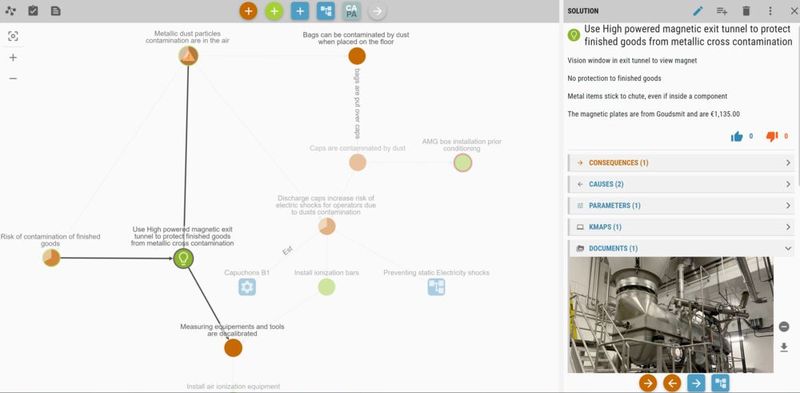The image size is (800, 393).
Task: Click the solution title text in panel
Action: [688, 36]
